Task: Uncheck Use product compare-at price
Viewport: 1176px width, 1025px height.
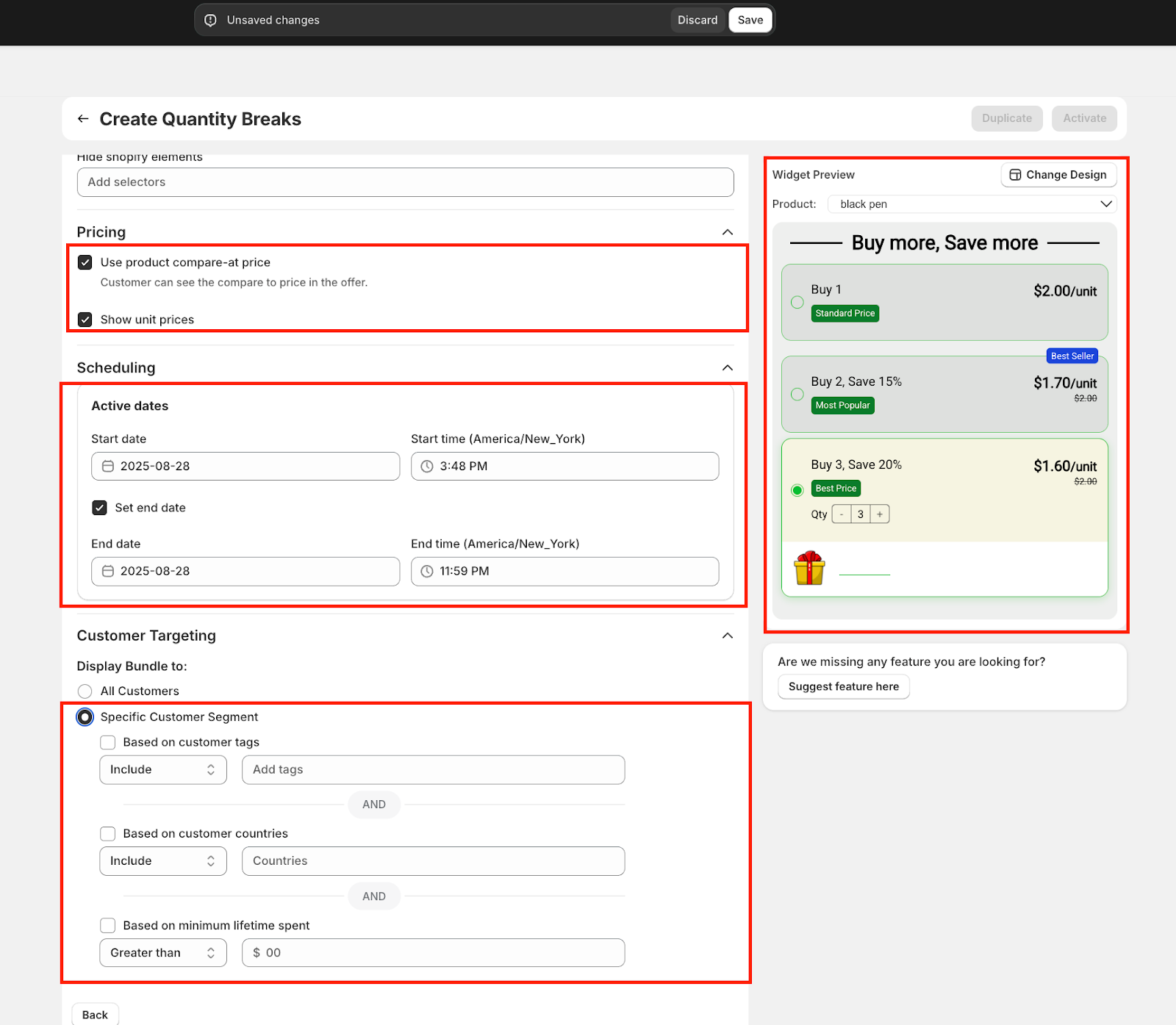Action: coord(85,262)
